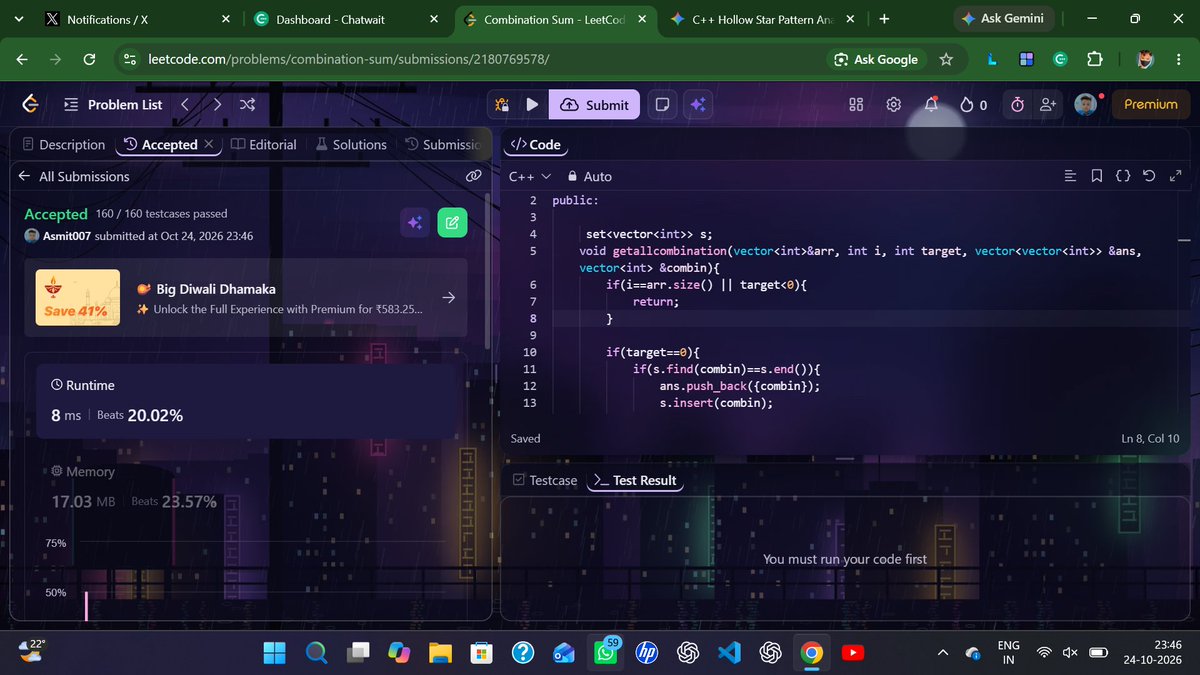Open the layout grid icon

coord(856,104)
